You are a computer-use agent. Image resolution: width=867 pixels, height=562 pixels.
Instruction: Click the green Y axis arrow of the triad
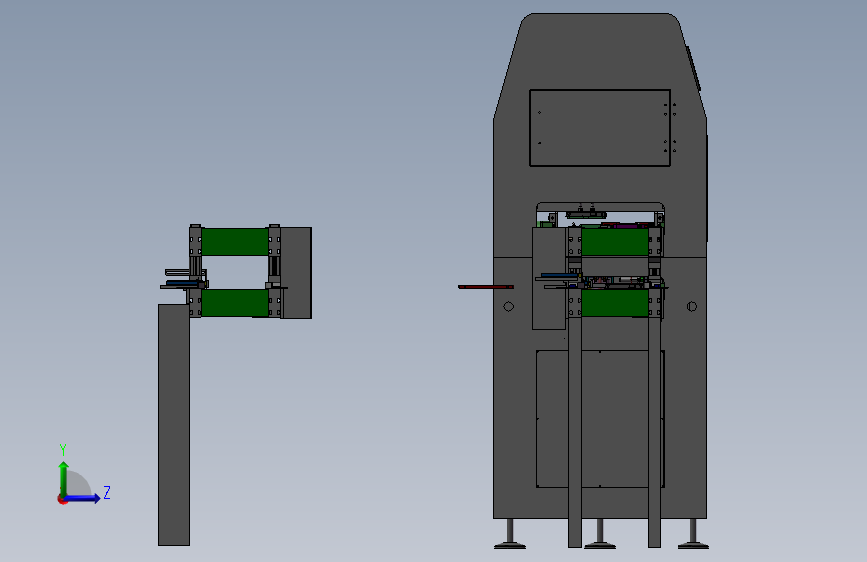(64, 479)
